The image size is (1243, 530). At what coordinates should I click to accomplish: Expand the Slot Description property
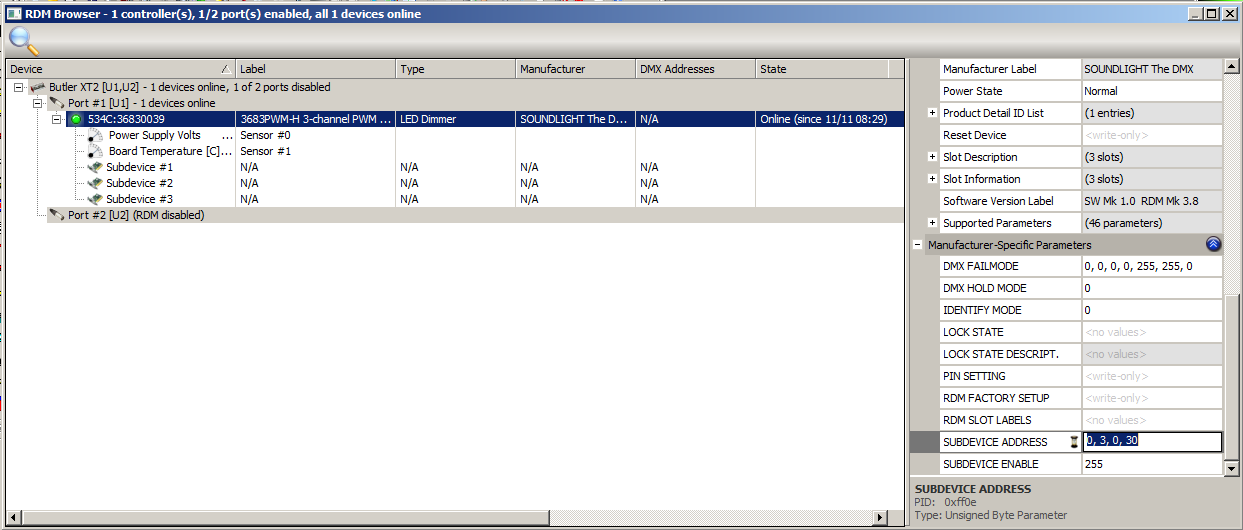pyautogui.click(x=932, y=157)
